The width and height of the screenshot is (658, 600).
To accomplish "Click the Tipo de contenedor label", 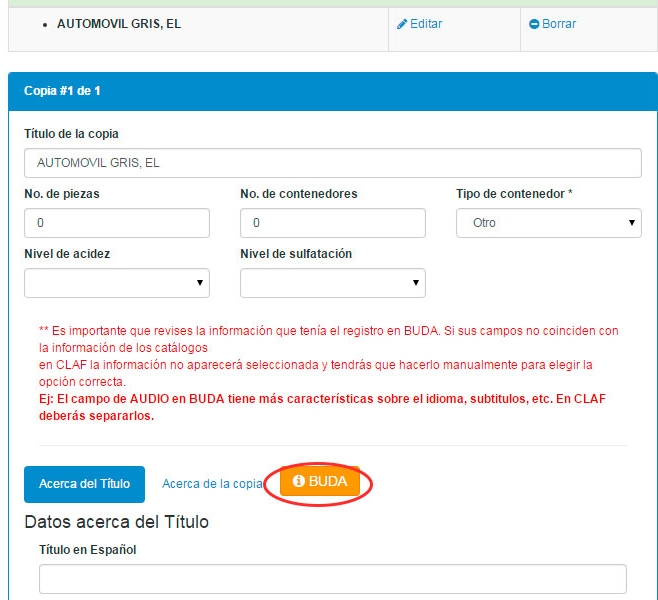I will click(514, 194).
